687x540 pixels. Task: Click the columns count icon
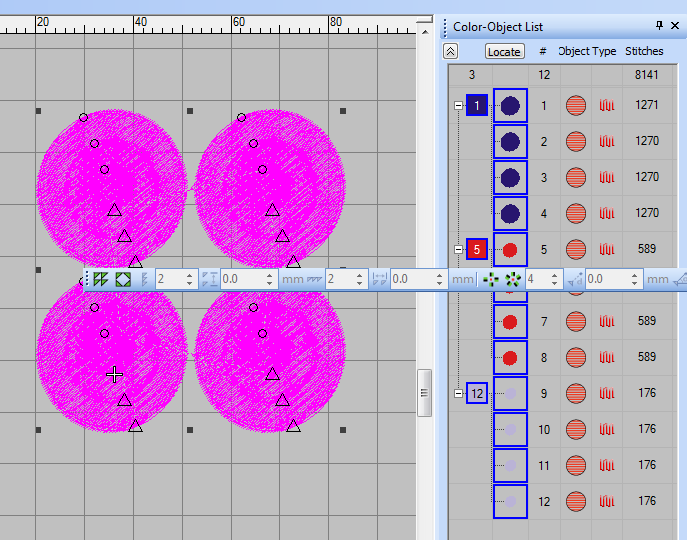pos(315,279)
